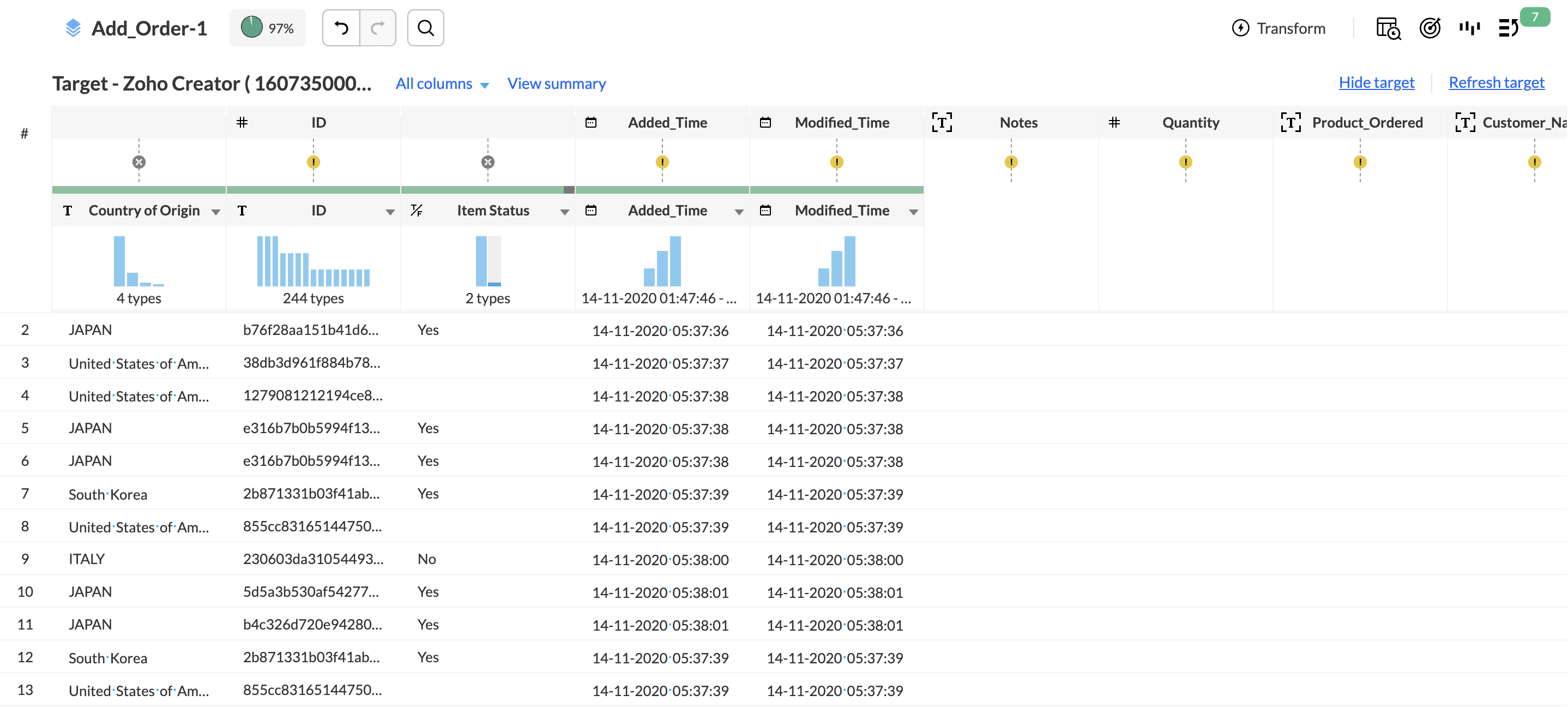1568x707 pixels.
Task: Click the undo arrow button
Action: coord(341,28)
